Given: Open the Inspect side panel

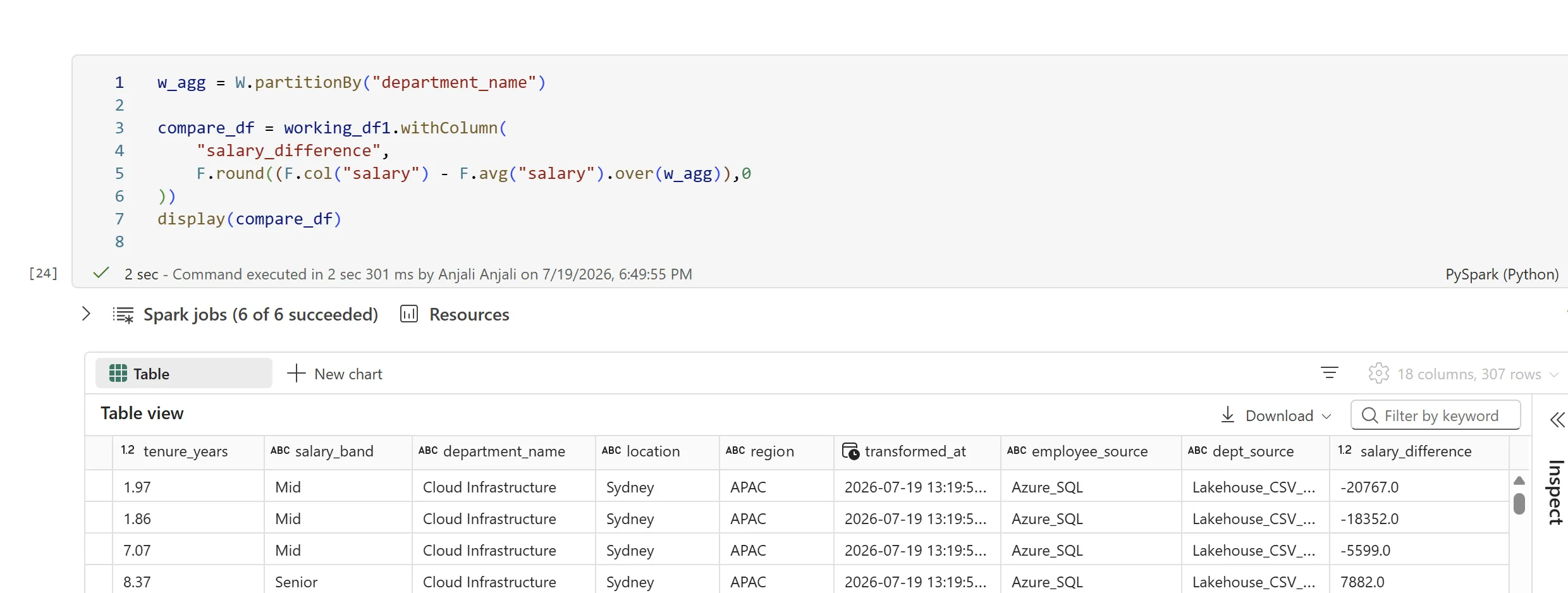Looking at the screenshot, I should pos(1555,492).
